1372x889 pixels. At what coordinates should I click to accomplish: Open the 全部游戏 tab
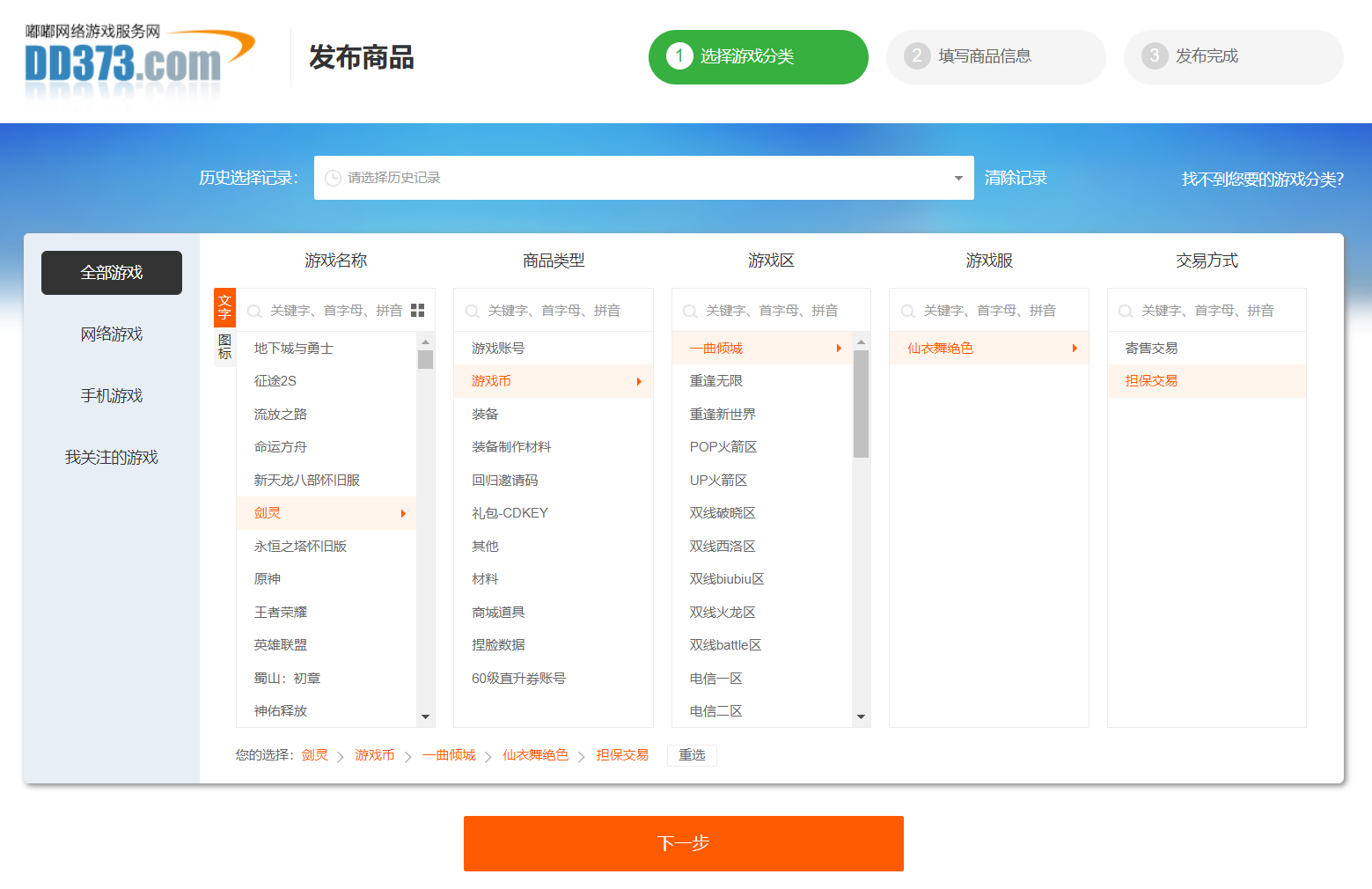point(112,273)
